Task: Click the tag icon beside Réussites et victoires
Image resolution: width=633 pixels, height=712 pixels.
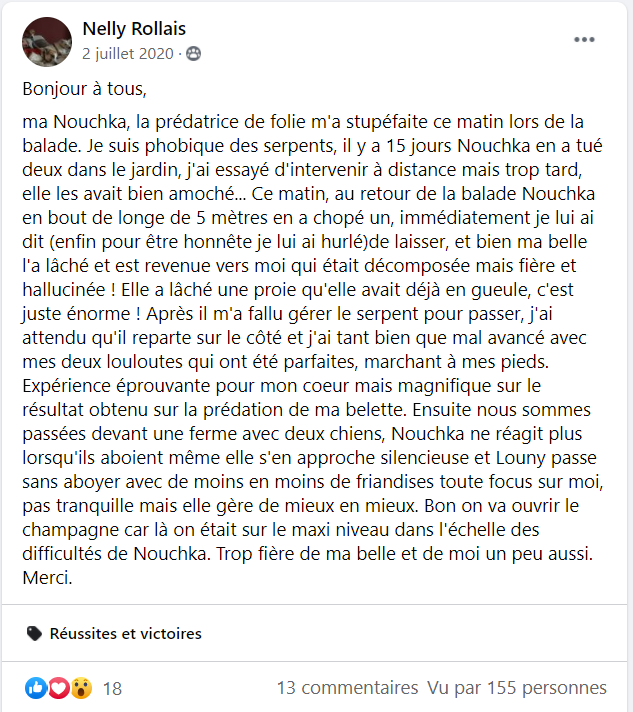Action: tap(34, 633)
